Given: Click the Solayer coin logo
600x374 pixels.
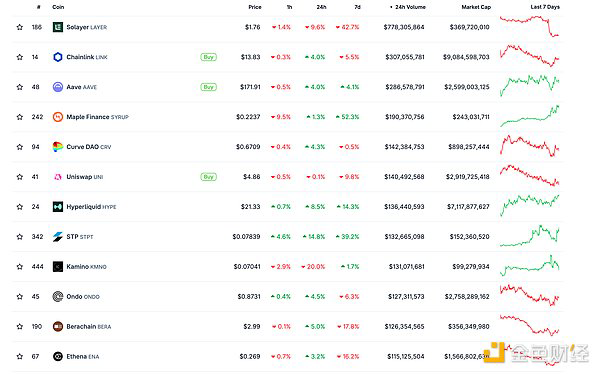Looking at the screenshot, I should 58,27.
